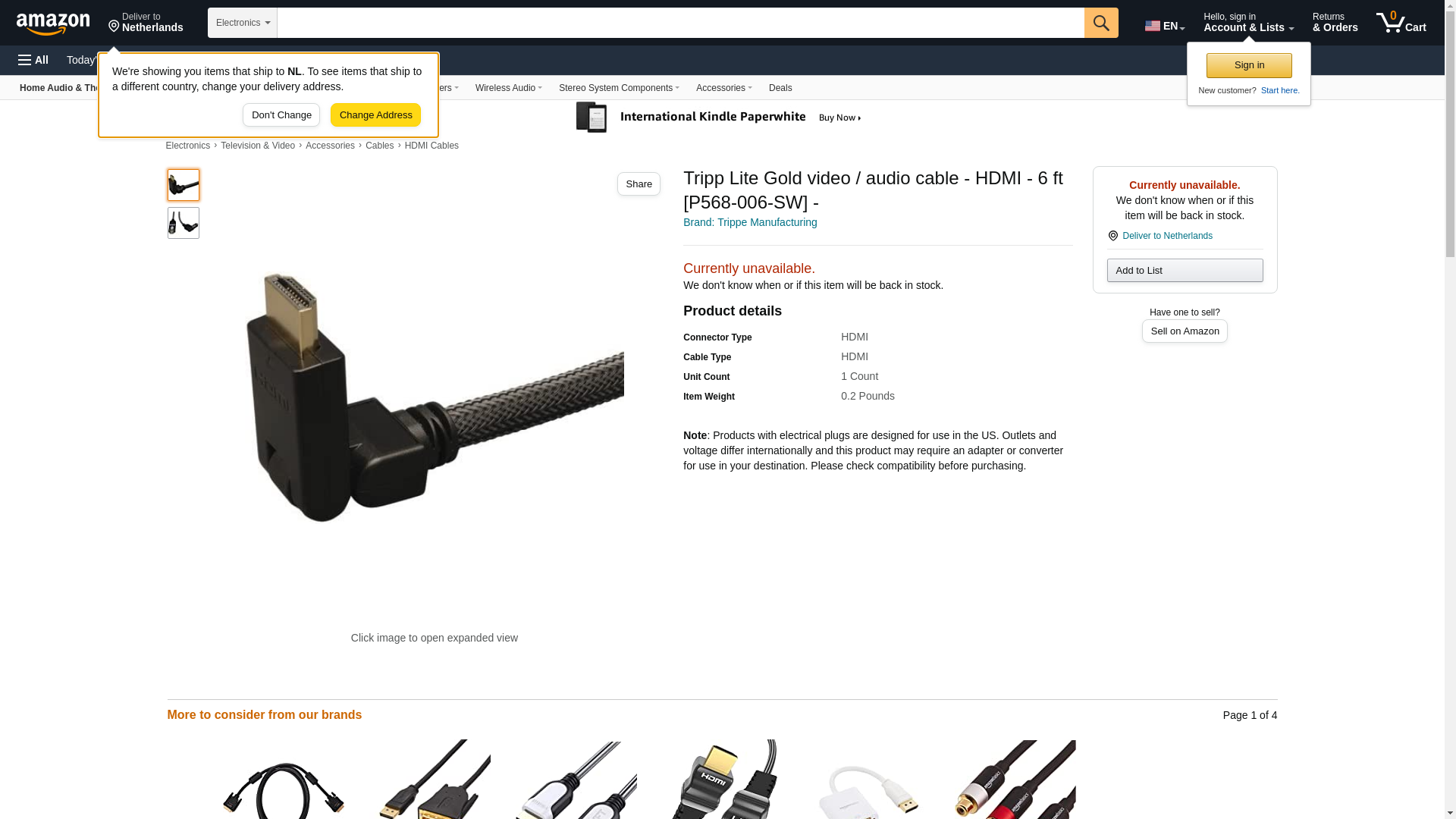This screenshot has width=1456, height=819.
Task: Click the Amazon logo
Action: pos(53,24)
